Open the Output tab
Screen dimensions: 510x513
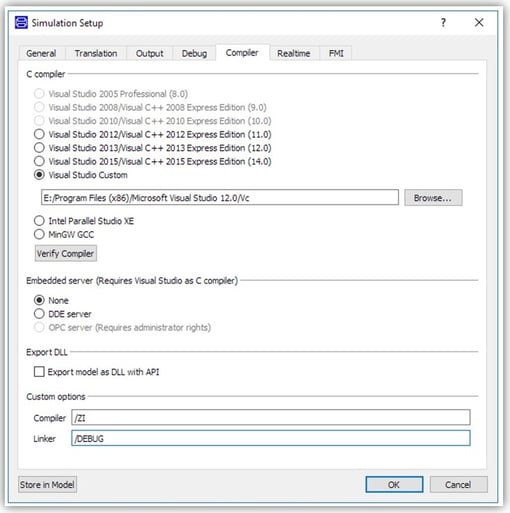click(x=149, y=53)
